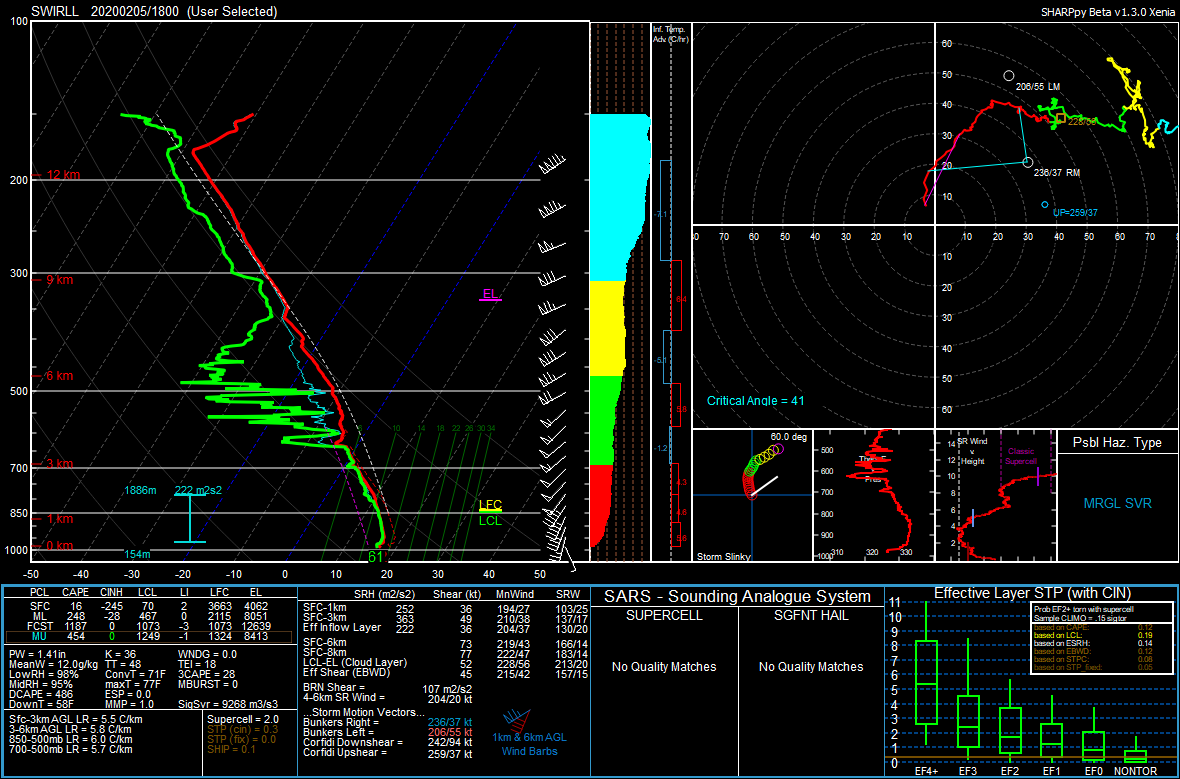This screenshot has height=779, width=1180.
Task: Click the SHIP = 0.1 index
Action: tap(234, 749)
